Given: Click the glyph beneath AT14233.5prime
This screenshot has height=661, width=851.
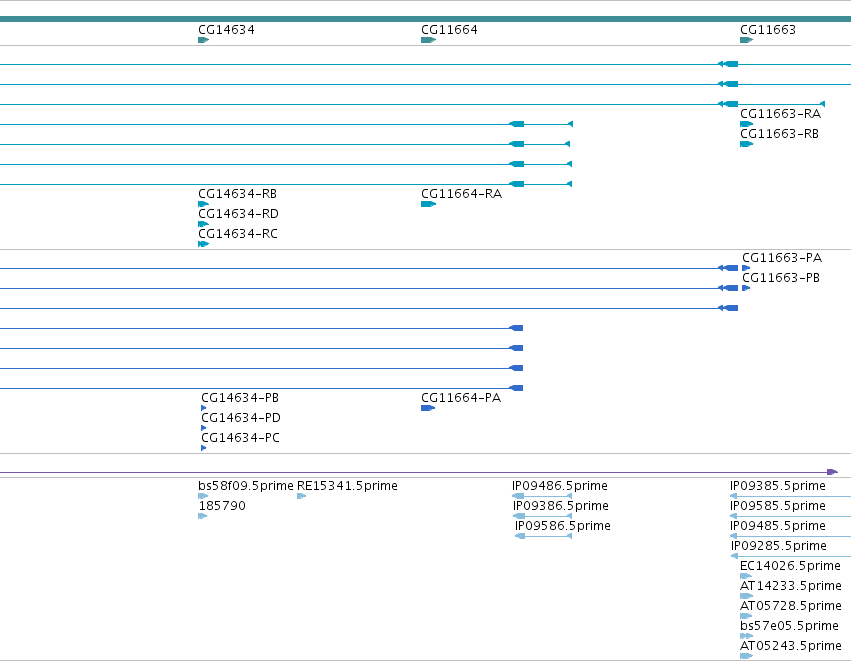Looking at the screenshot, I should (746, 596).
